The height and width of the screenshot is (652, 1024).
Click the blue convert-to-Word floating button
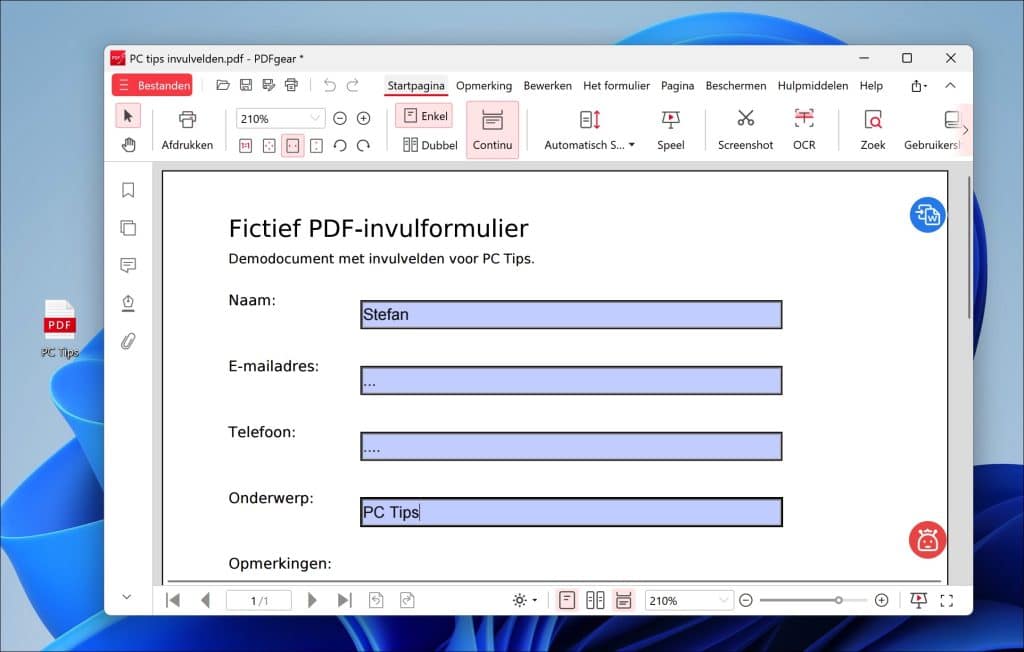click(927, 215)
